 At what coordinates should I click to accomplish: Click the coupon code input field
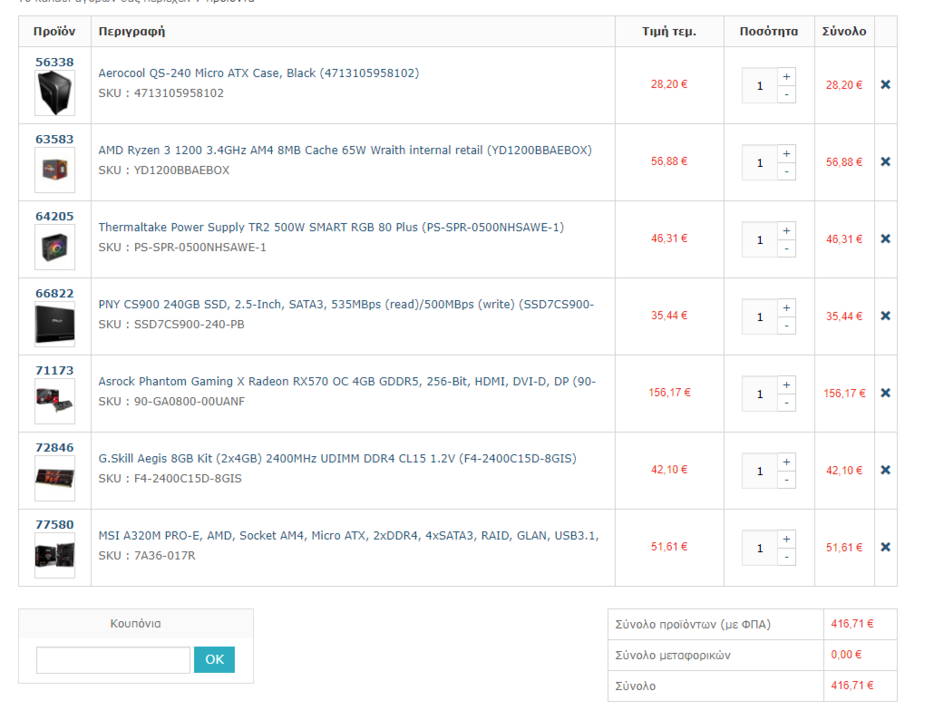(x=113, y=660)
